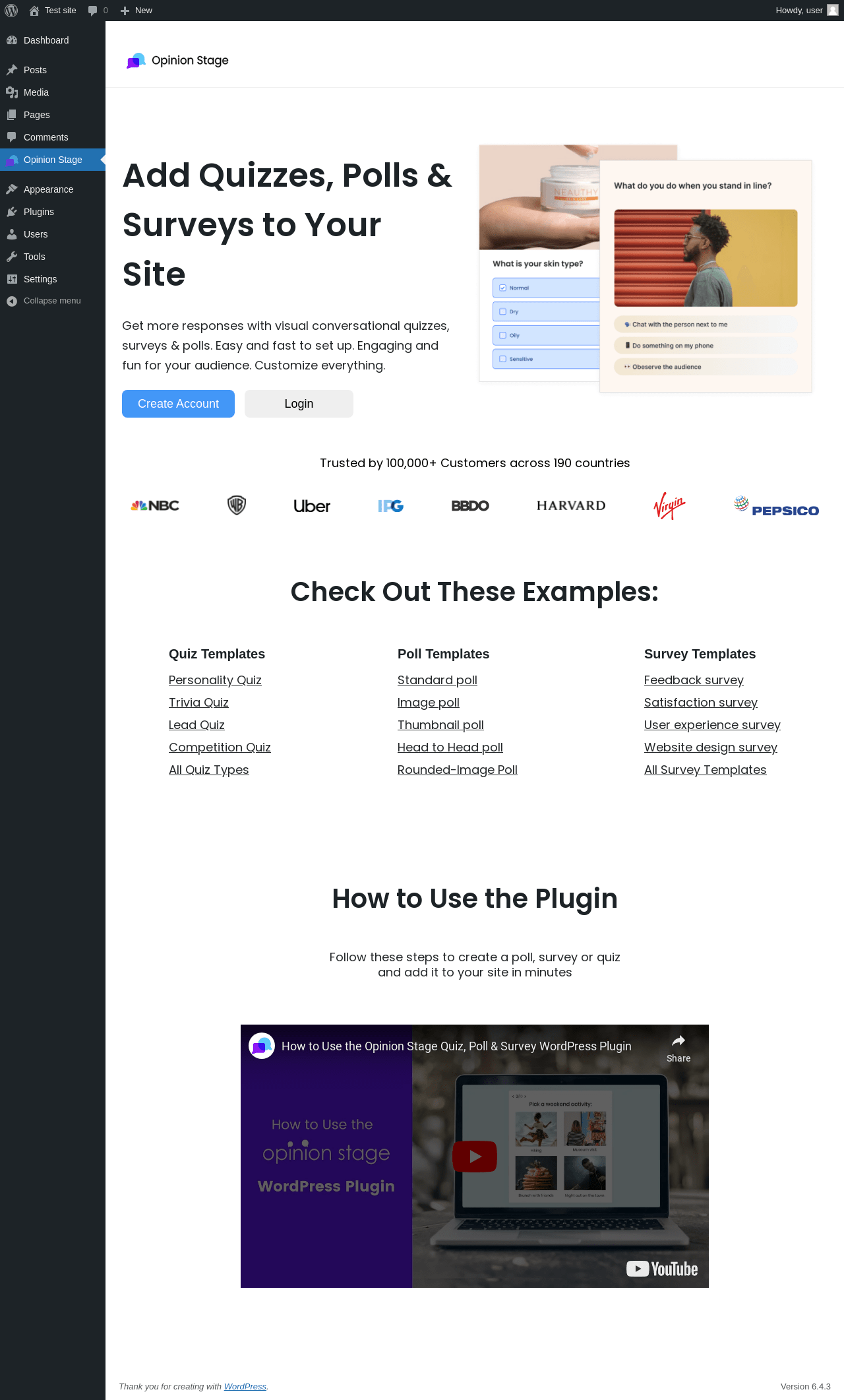
Task: Open the WordPress footer link
Action: click(245, 1387)
